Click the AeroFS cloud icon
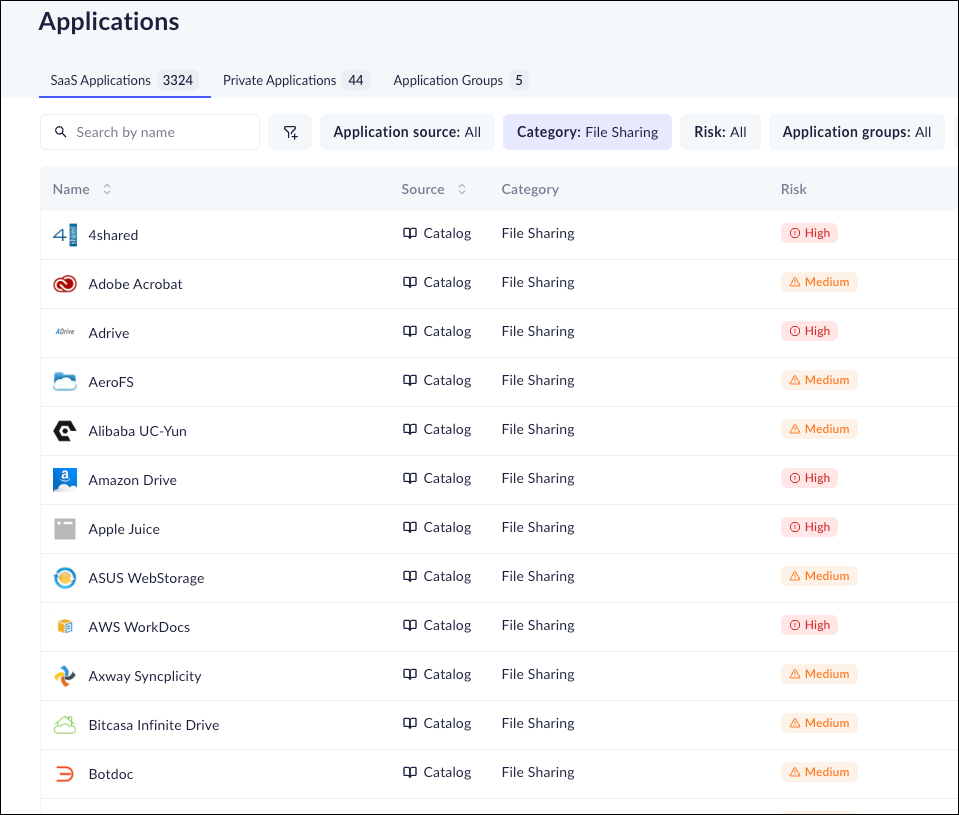Image resolution: width=959 pixels, height=815 pixels. [x=65, y=382]
